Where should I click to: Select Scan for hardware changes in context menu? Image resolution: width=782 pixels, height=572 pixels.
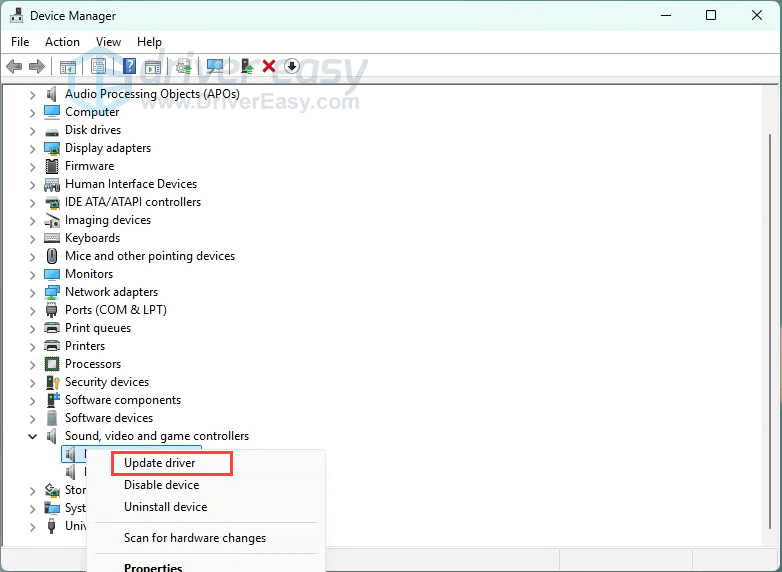coord(195,538)
